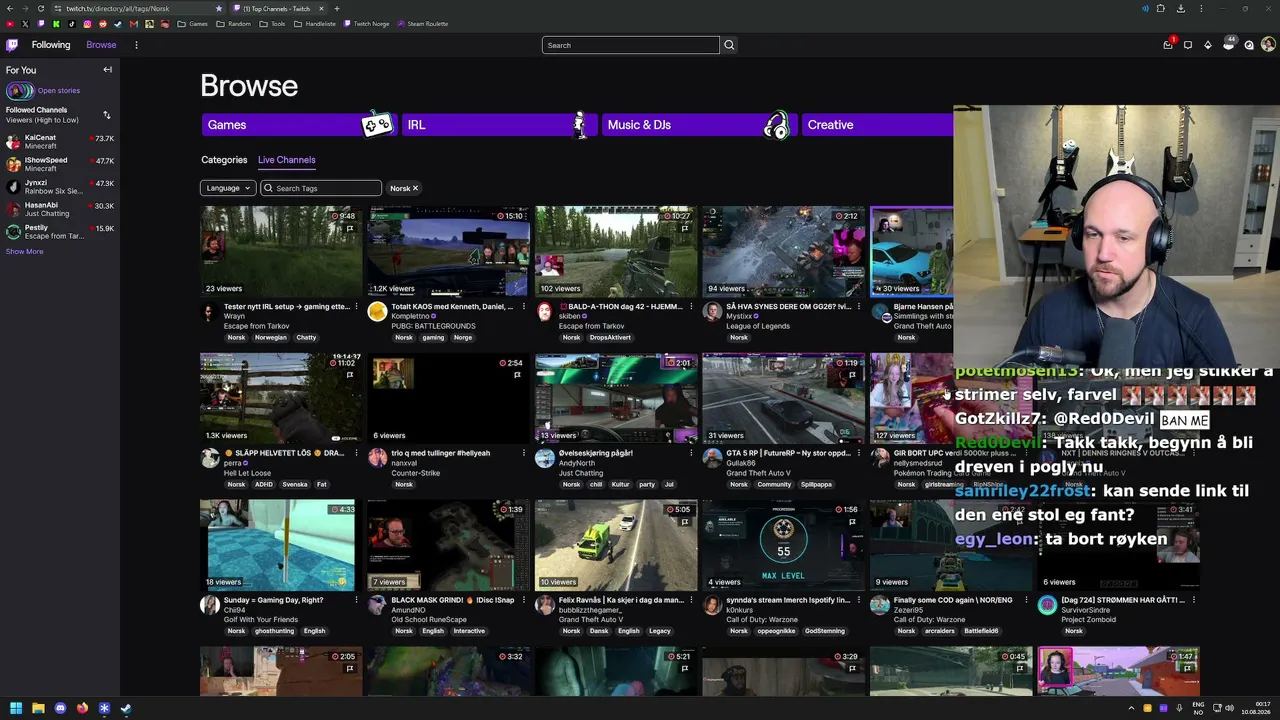1280x720 pixels.
Task: Go to the Following page
Action: pyautogui.click(x=51, y=45)
